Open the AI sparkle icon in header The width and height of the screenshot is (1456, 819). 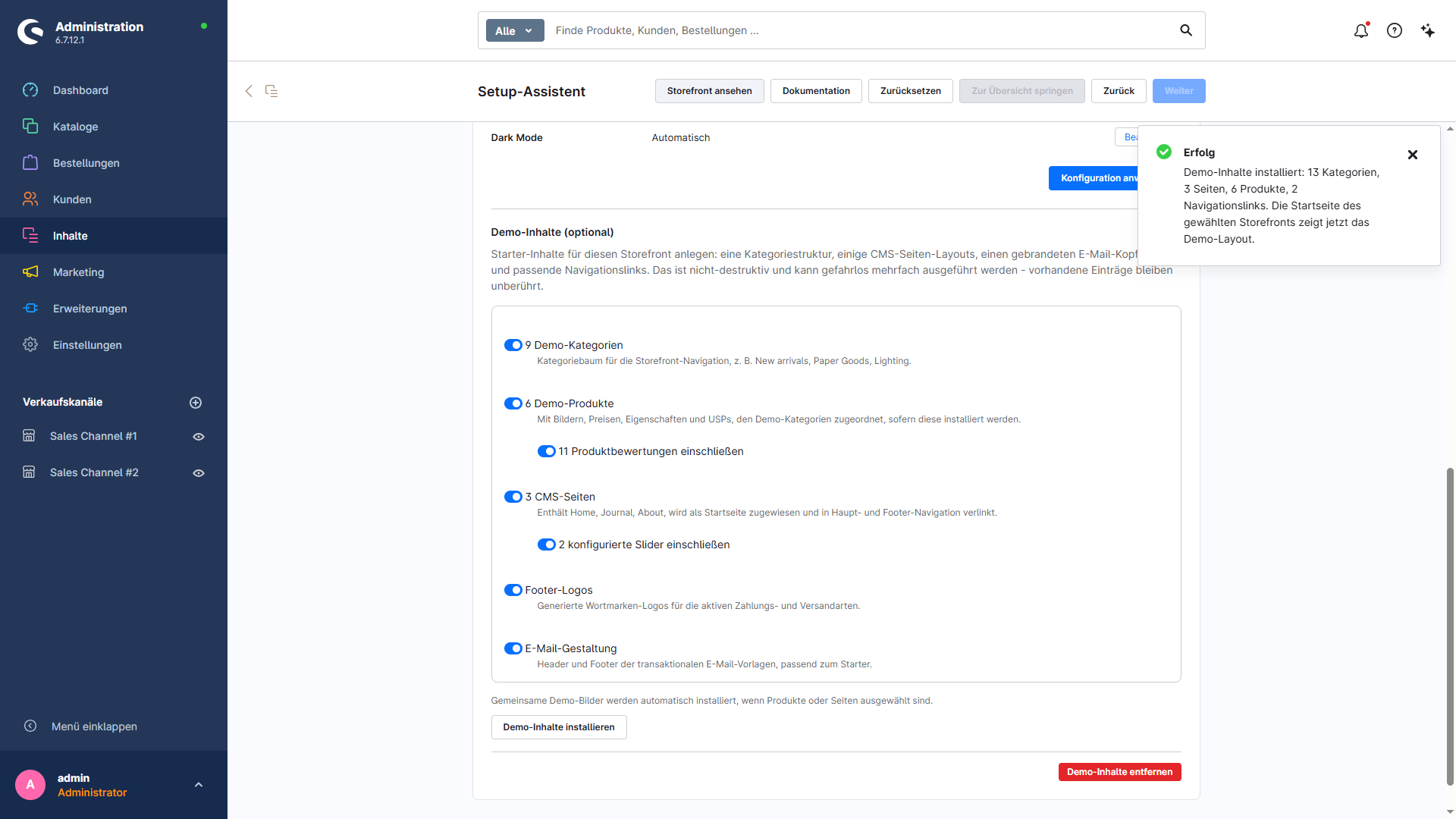pyautogui.click(x=1428, y=30)
